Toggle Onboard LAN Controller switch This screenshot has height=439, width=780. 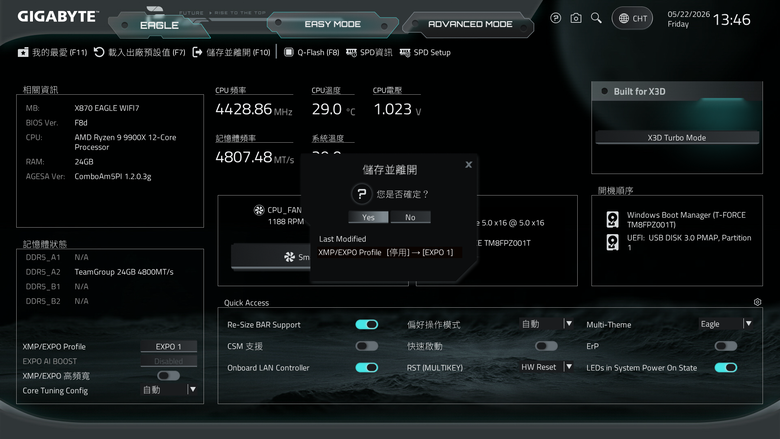367,367
